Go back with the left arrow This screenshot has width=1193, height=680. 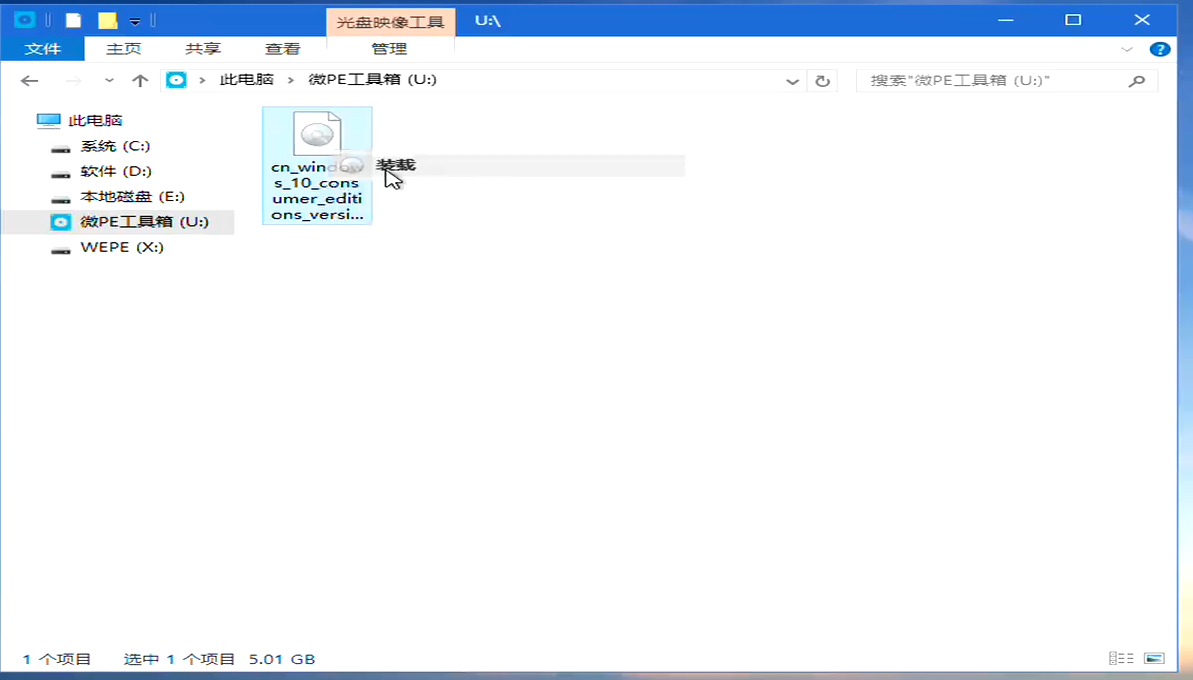pyautogui.click(x=30, y=81)
